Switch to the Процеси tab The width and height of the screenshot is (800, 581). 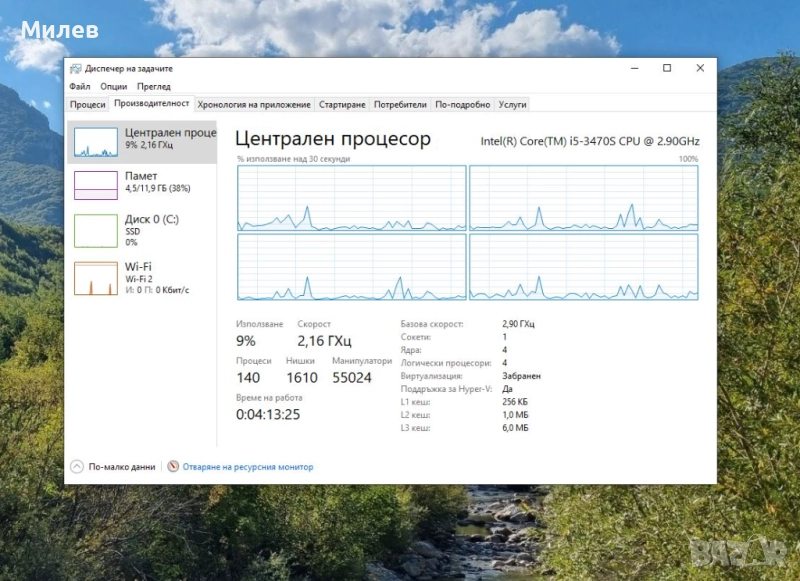click(86, 103)
